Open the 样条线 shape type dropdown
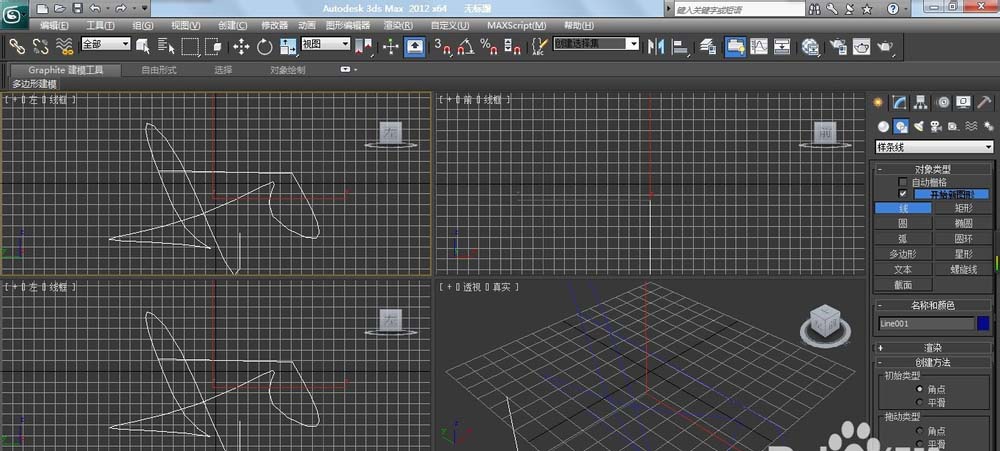1000x451 pixels. pyautogui.click(x=934, y=147)
